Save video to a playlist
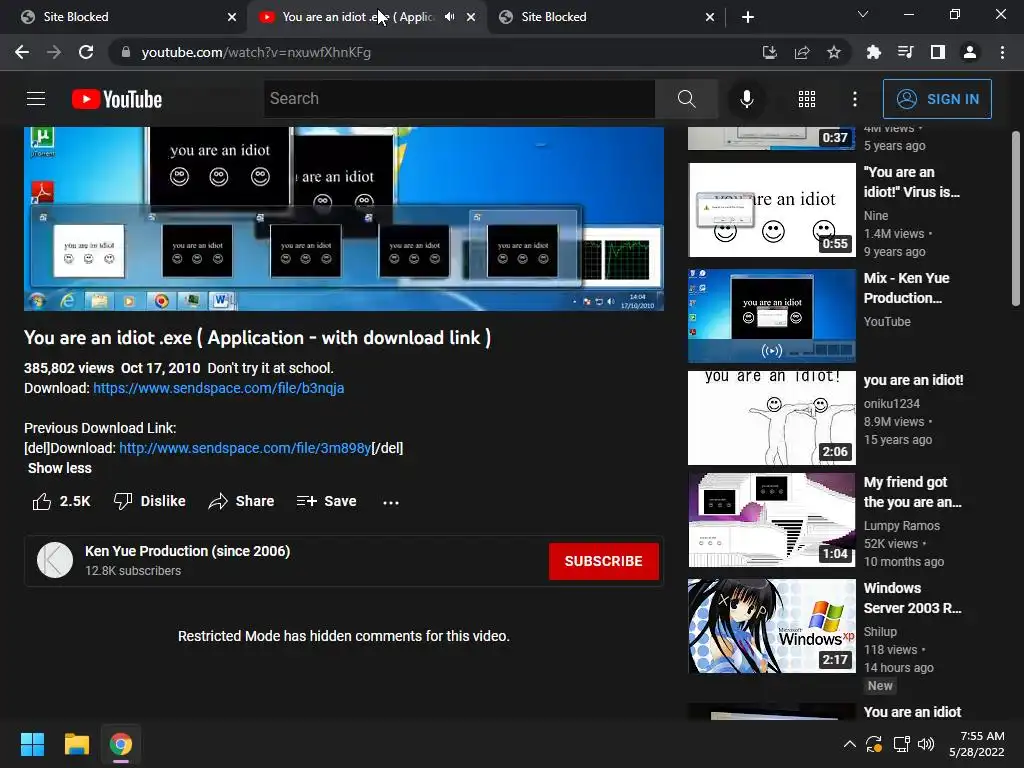The width and height of the screenshot is (1024, 768). point(326,501)
